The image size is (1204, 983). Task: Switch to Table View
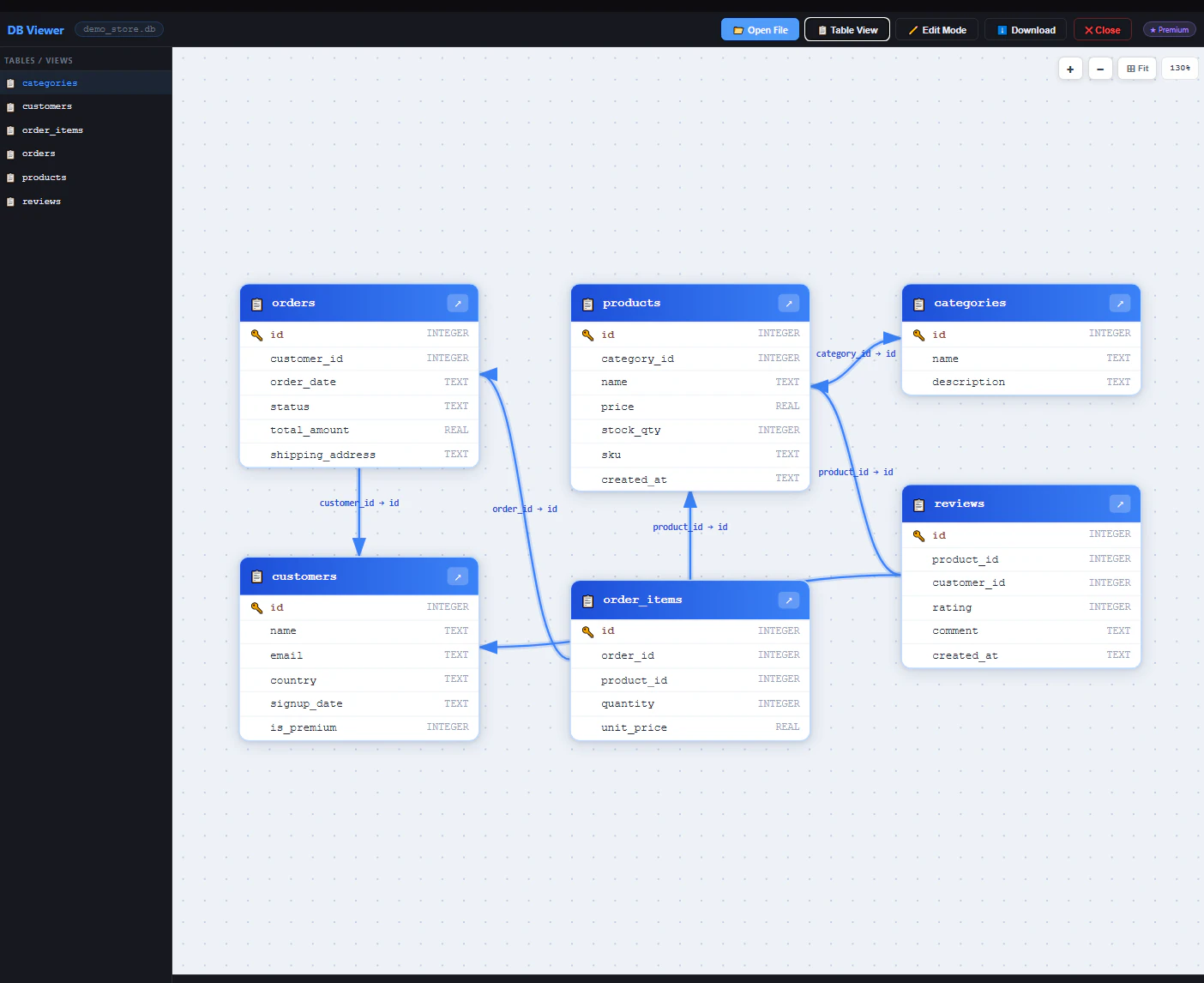point(846,28)
